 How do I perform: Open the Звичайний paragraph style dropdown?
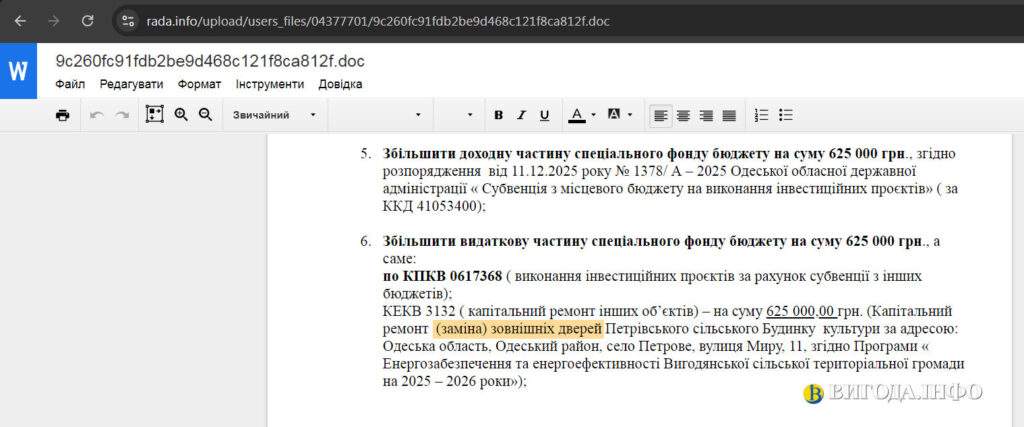pyautogui.click(x=274, y=115)
